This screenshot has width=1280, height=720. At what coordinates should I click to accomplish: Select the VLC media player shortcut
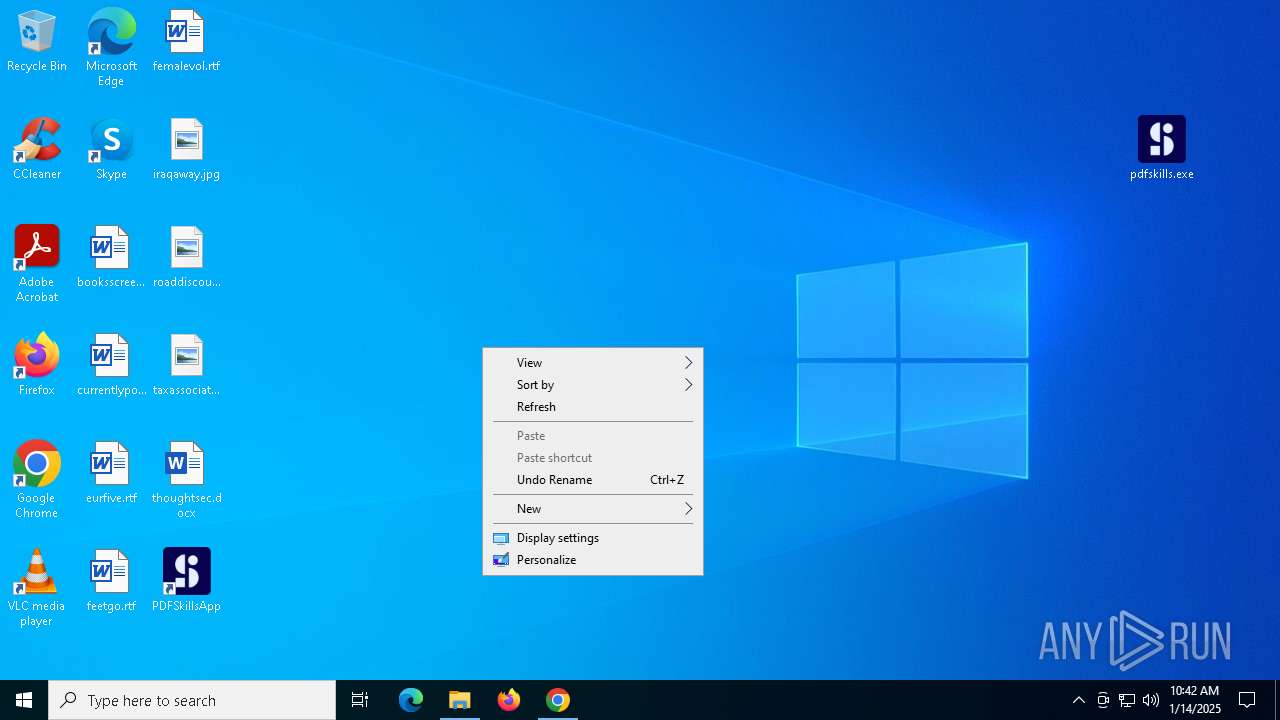tap(37, 588)
